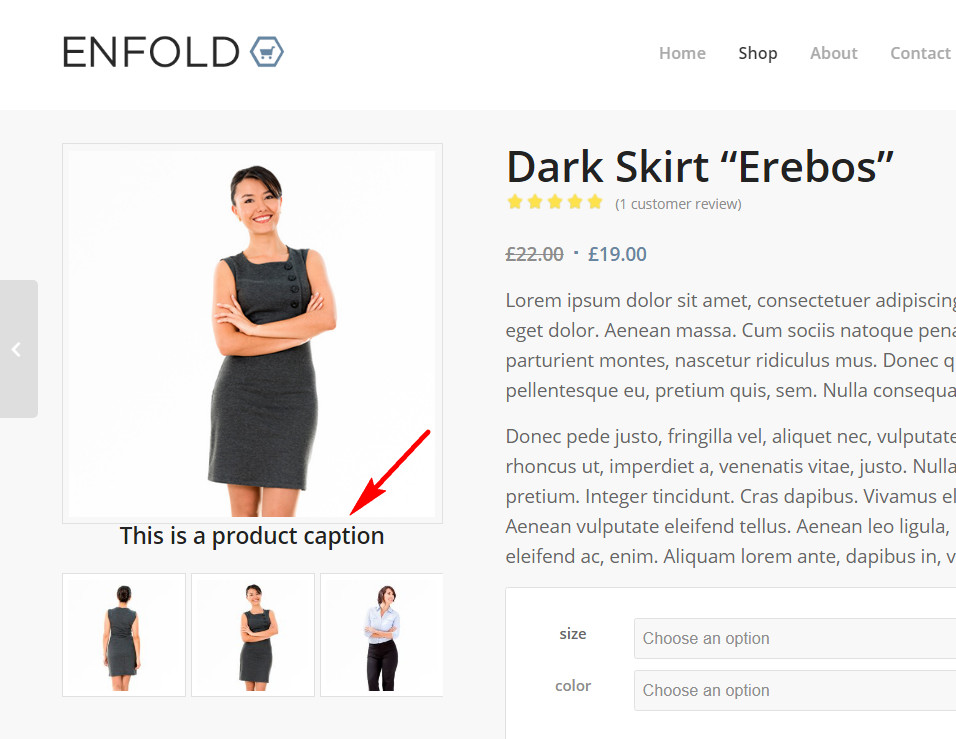This screenshot has height=739, width=956.
Task: Expand the size option dropdown
Action: tap(795, 638)
